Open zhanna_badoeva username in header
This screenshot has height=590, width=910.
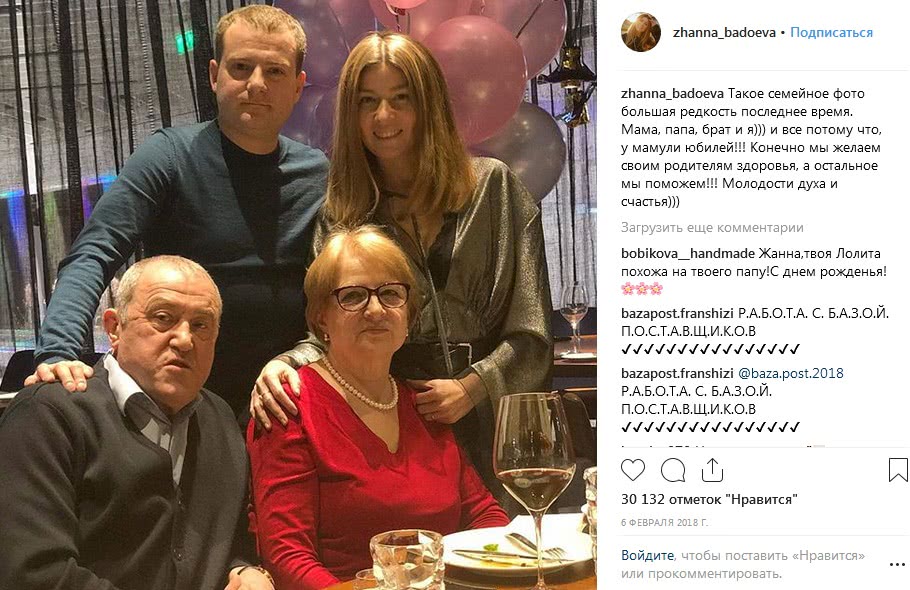point(724,32)
